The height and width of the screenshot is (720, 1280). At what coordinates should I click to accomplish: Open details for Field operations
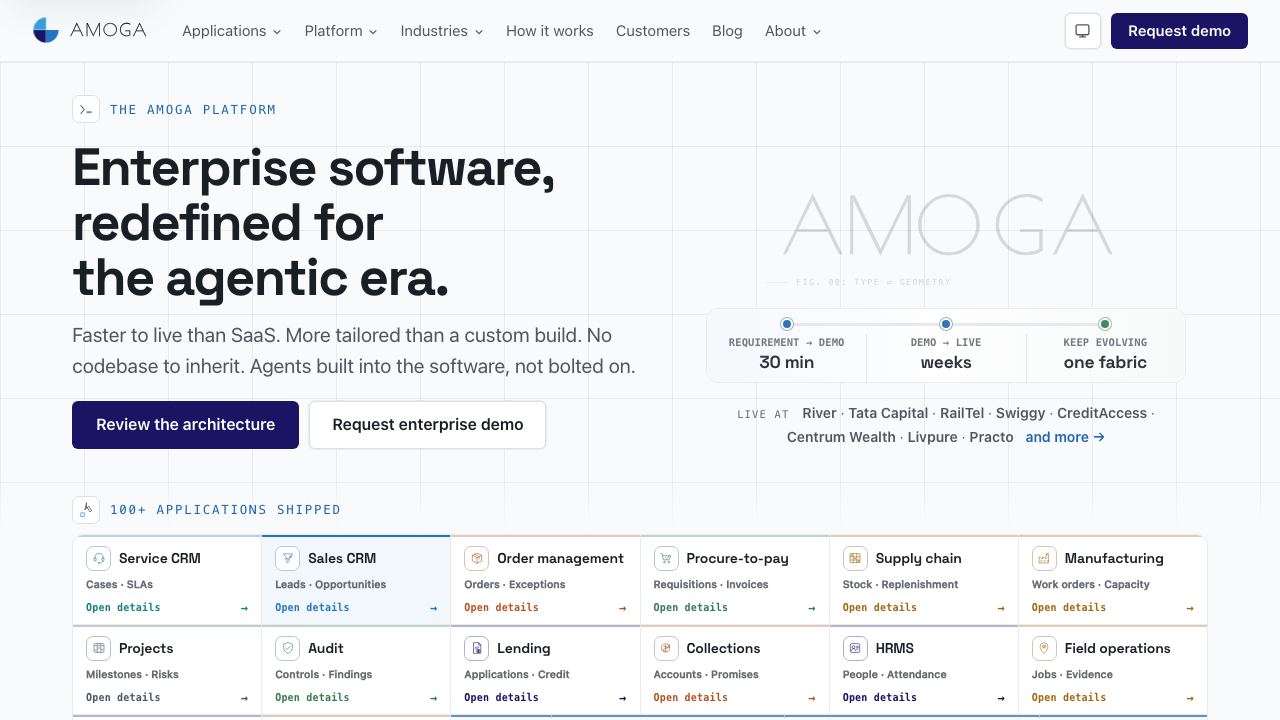[1069, 697]
